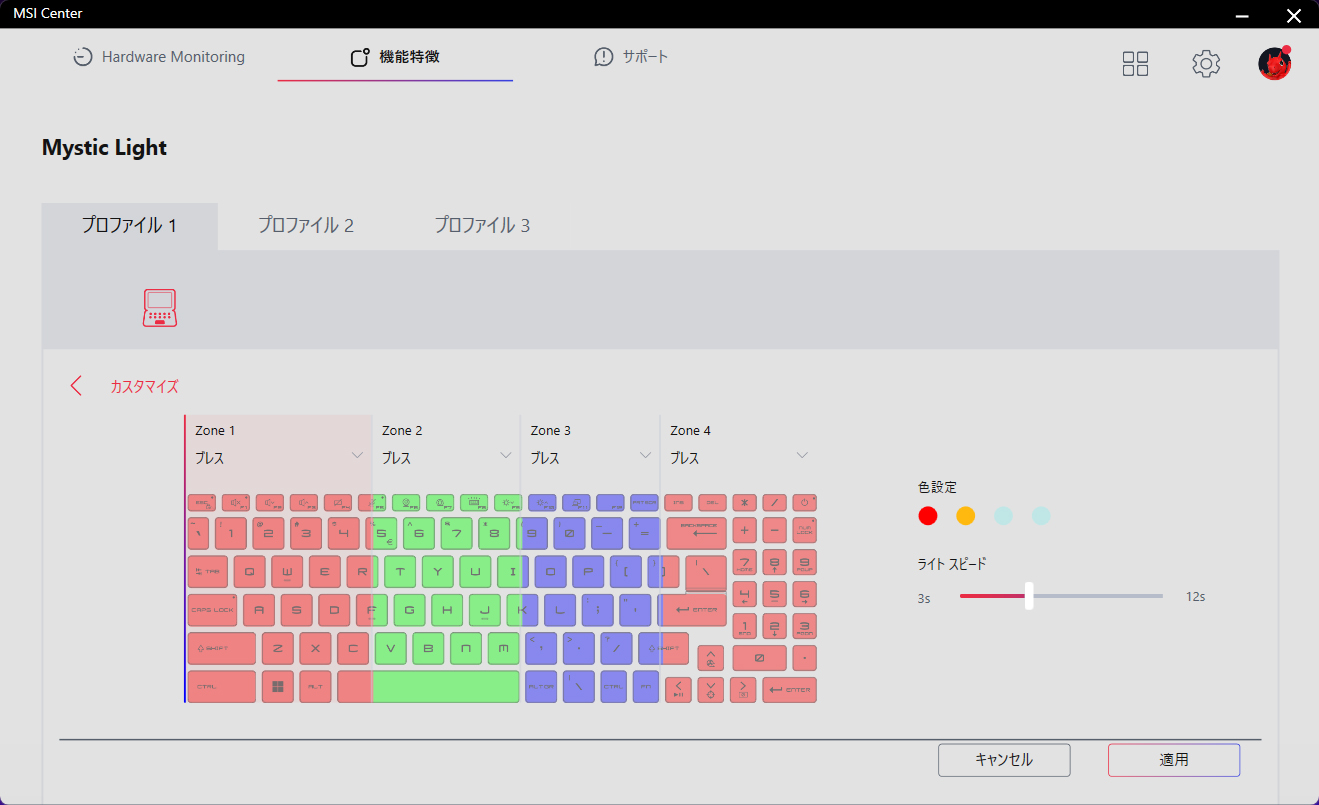This screenshot has width=1319, height=805.
Task: Click the red dragon profile avatar
Action: click(1274, 64)
